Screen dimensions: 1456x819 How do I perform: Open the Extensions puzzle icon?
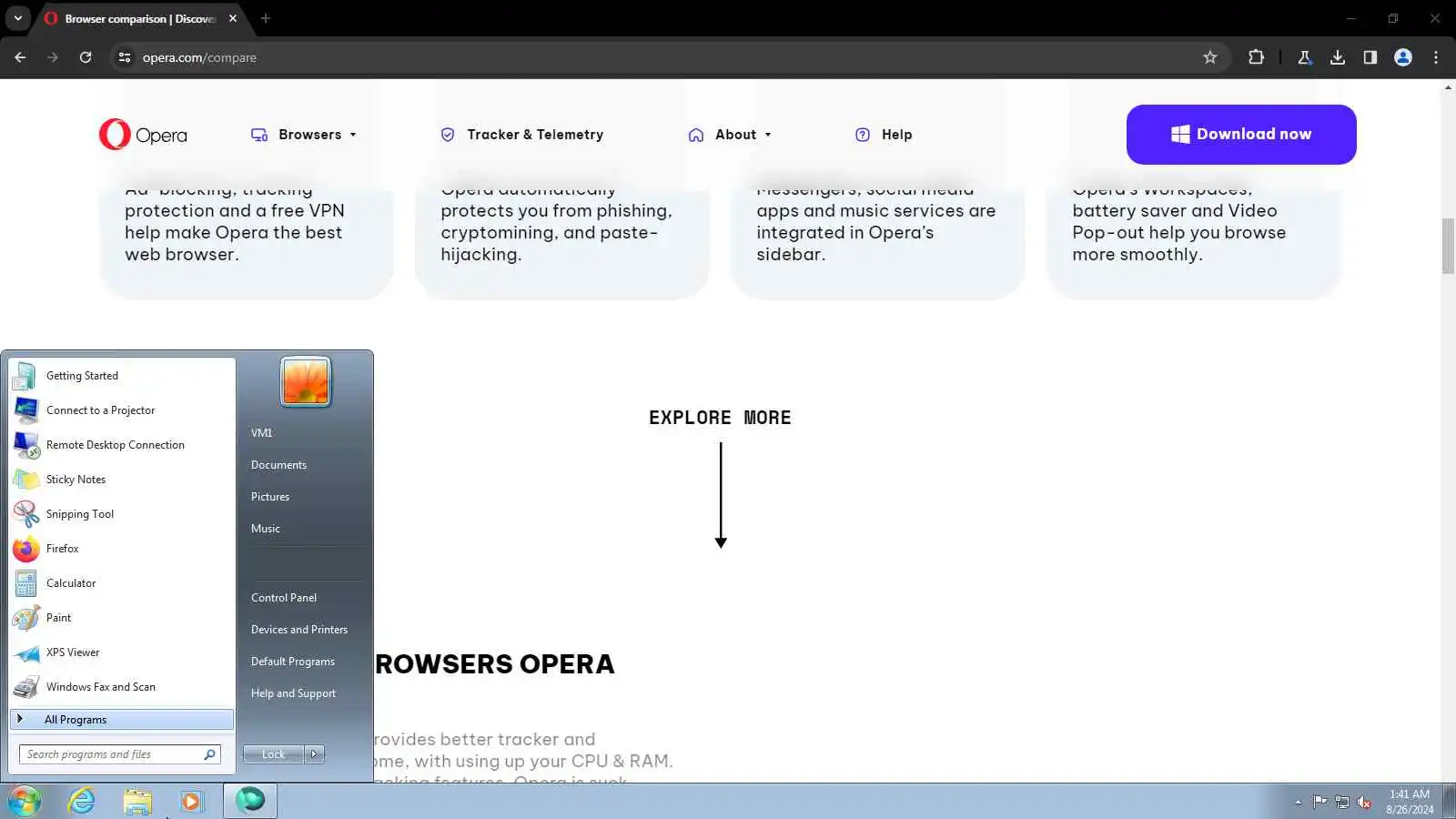(1256, 57)
